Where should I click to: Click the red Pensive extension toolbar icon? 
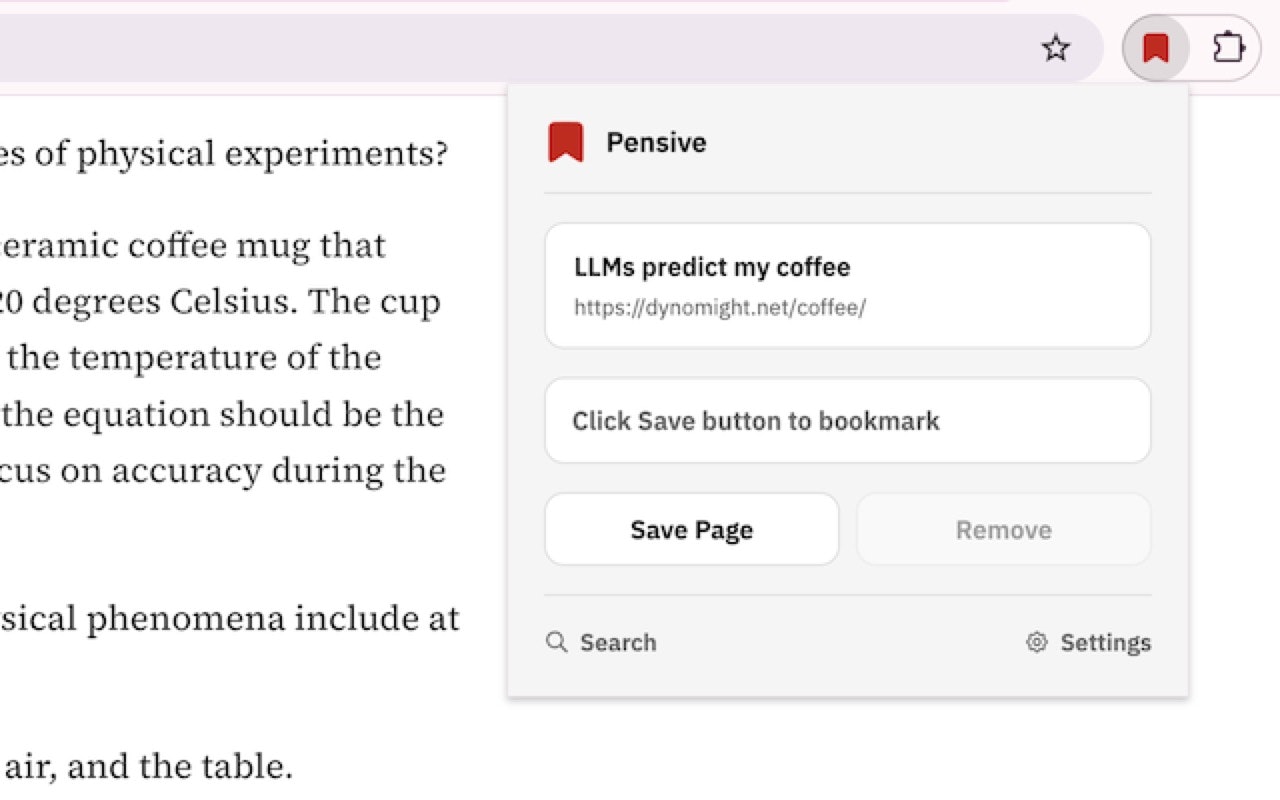[1156, 48]
